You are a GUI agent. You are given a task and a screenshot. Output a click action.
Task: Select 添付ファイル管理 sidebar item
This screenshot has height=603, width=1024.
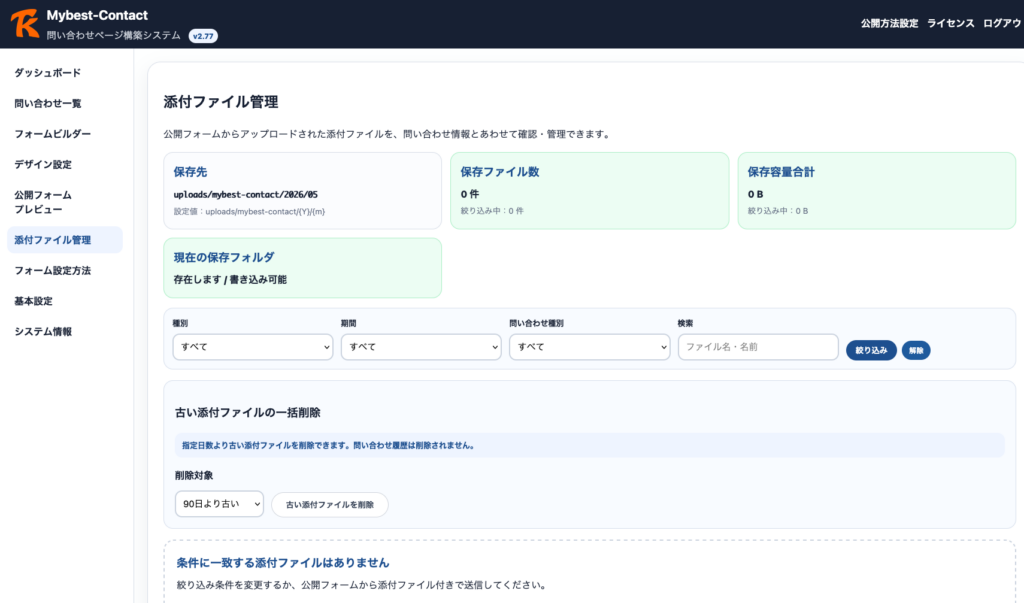pos(65,240)
